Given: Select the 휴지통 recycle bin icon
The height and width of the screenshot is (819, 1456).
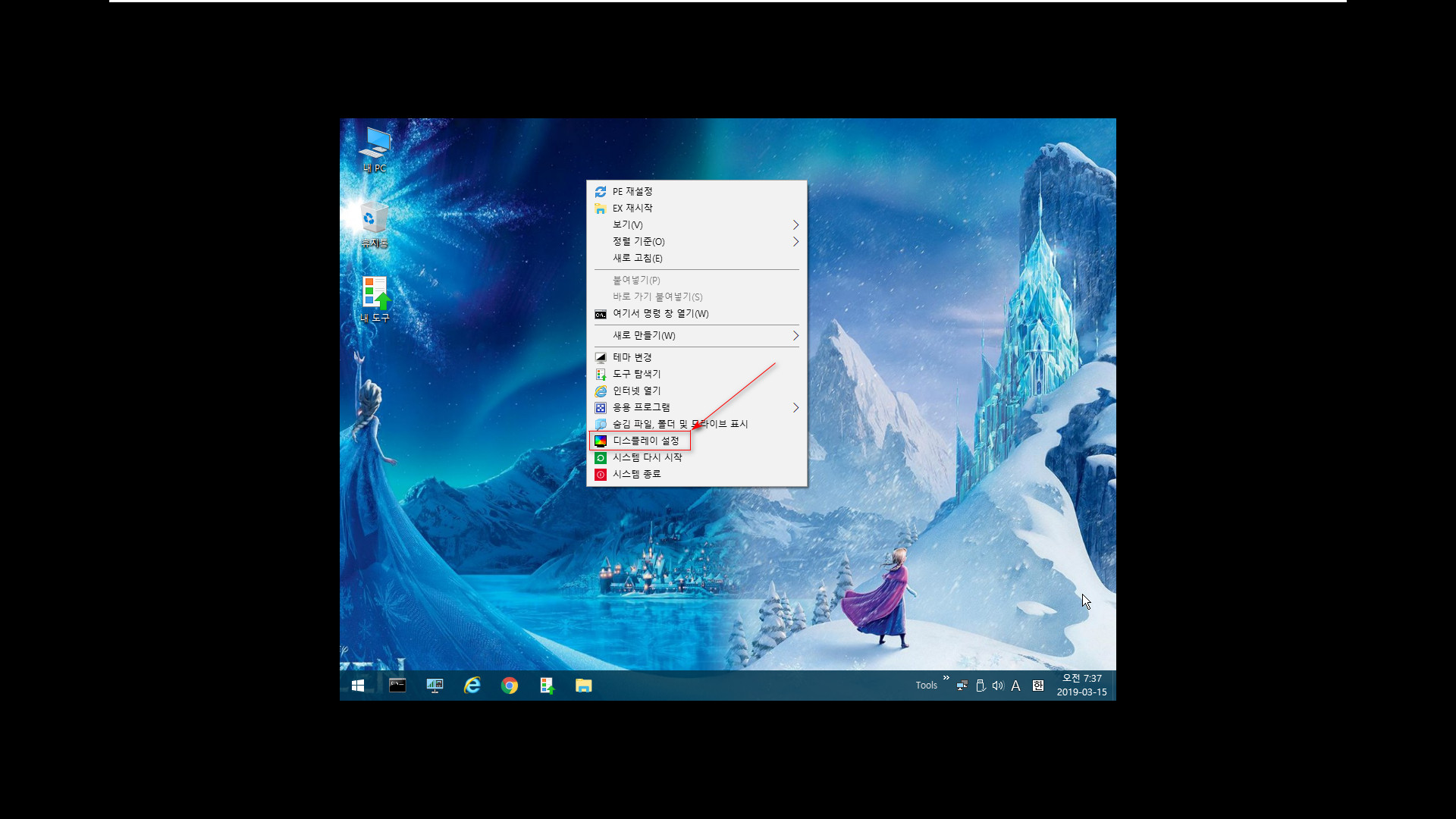Looking at the screenshot, I should [x=375, y=224].
